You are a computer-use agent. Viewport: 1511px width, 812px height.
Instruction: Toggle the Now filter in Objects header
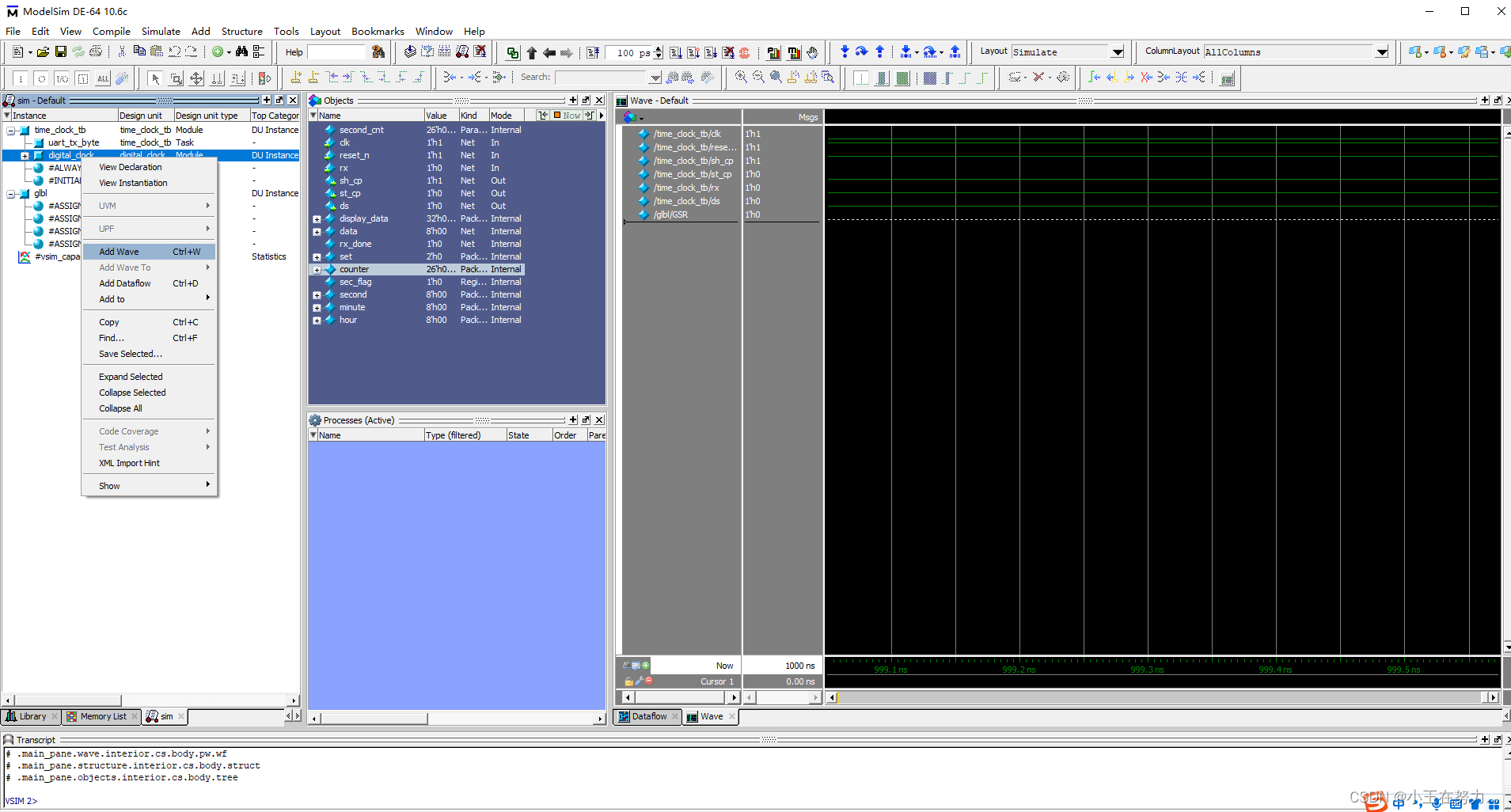pos(568,116)
